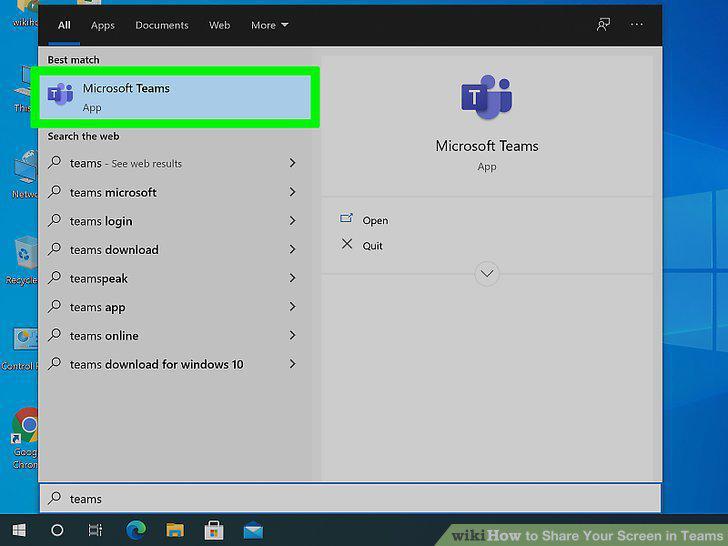Viewport: 728px width, 546px height.
Task: Expand the 'teams - See web results' arrow
Action: tap(292, 163)
